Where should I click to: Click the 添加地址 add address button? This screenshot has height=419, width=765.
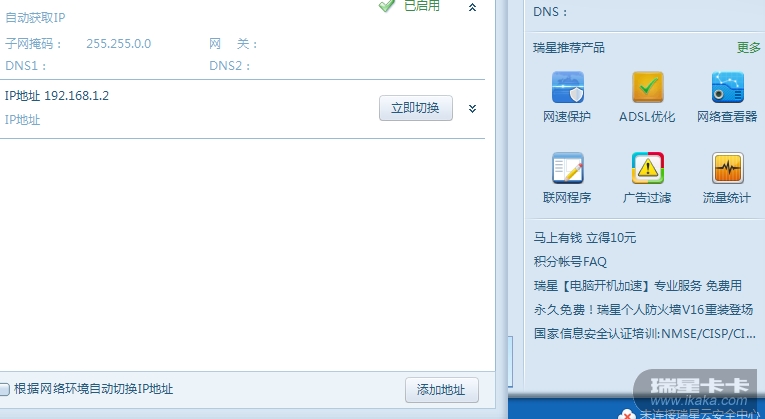click(442, 390)
